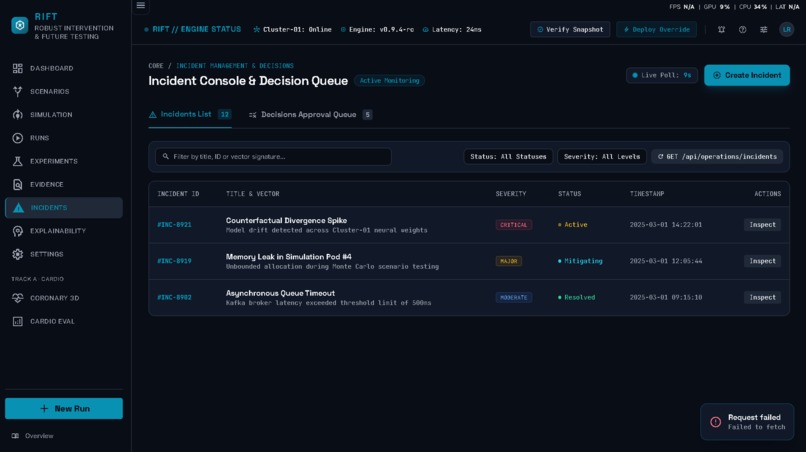The width and height of the screenshot is (806, 452).
Task: Click the MAJOR severity badge
Action: click(x=508, y=261)
